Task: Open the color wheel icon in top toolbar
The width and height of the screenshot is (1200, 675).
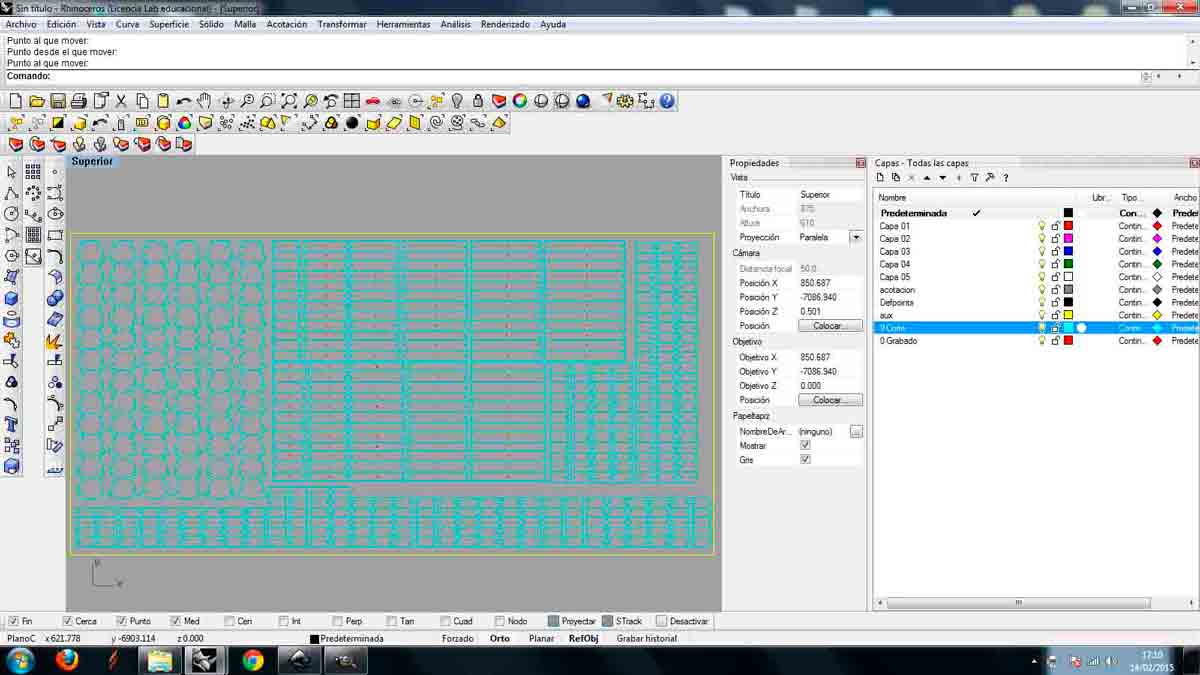Action: [x=520, y=101]
